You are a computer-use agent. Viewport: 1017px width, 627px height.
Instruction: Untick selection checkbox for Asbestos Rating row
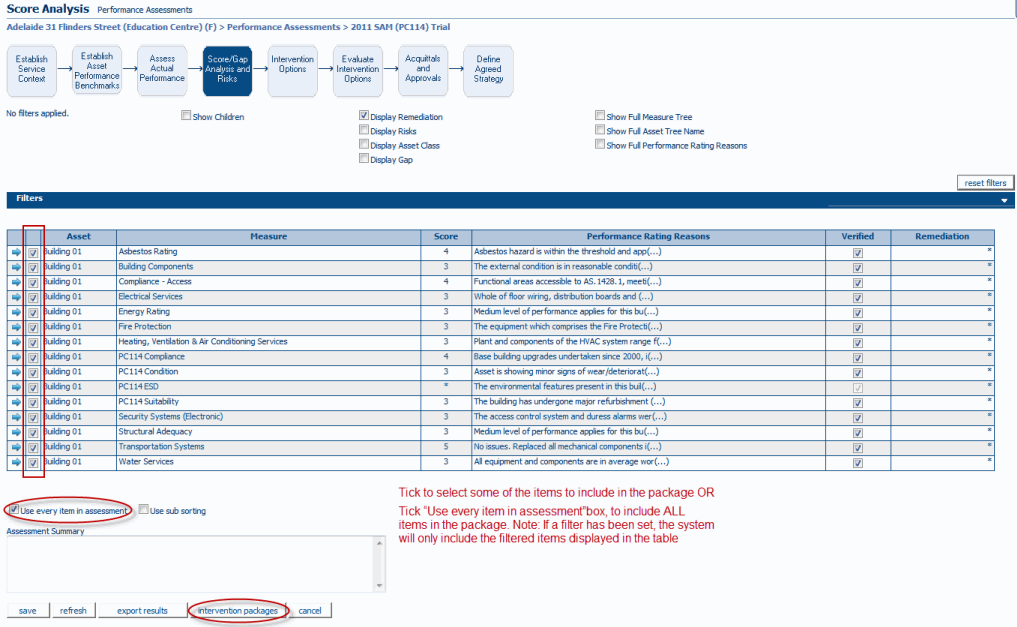(33, 253)
